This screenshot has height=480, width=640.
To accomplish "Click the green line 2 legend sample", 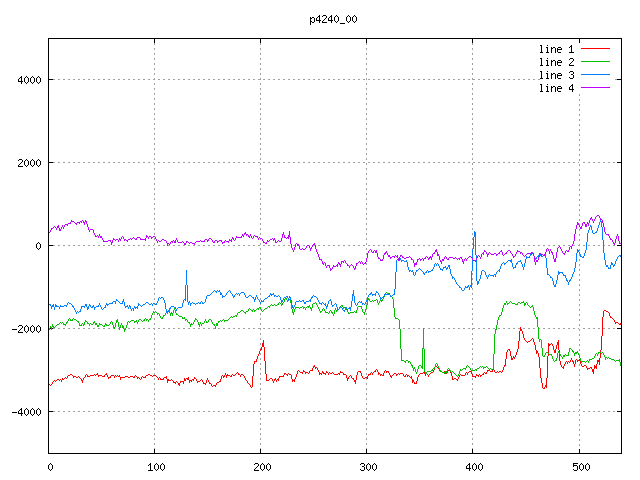I will coord(595,62).
